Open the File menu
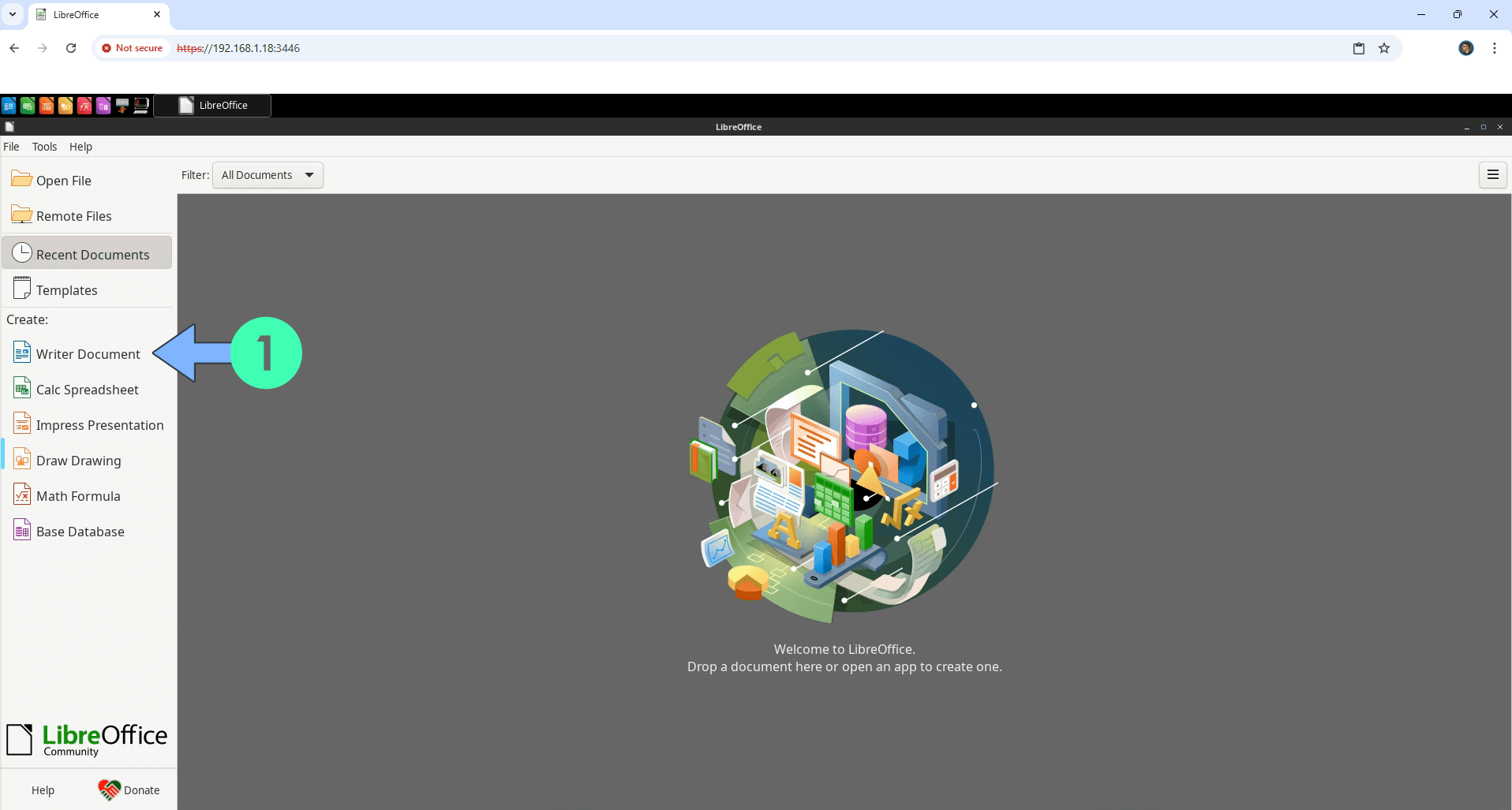Viewport: 1512px width, 810px height. coord(11,147)
